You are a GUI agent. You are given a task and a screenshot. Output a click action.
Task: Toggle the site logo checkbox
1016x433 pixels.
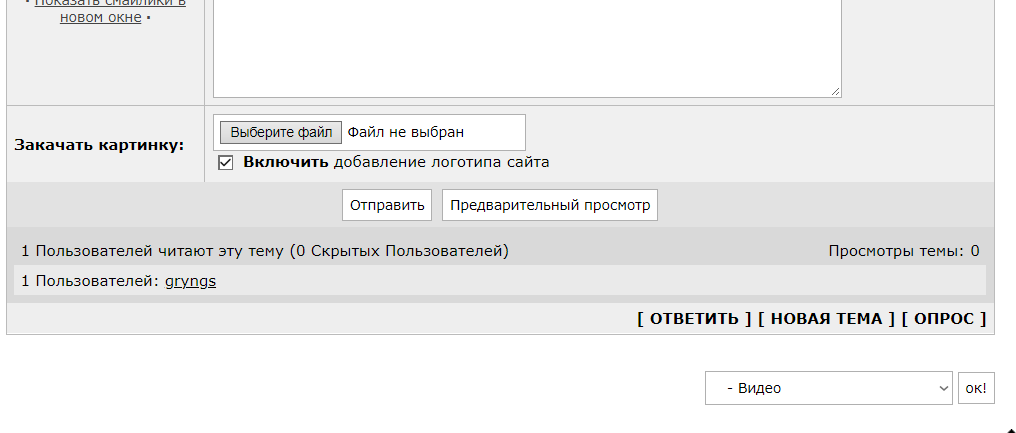(x=225, y=163)
